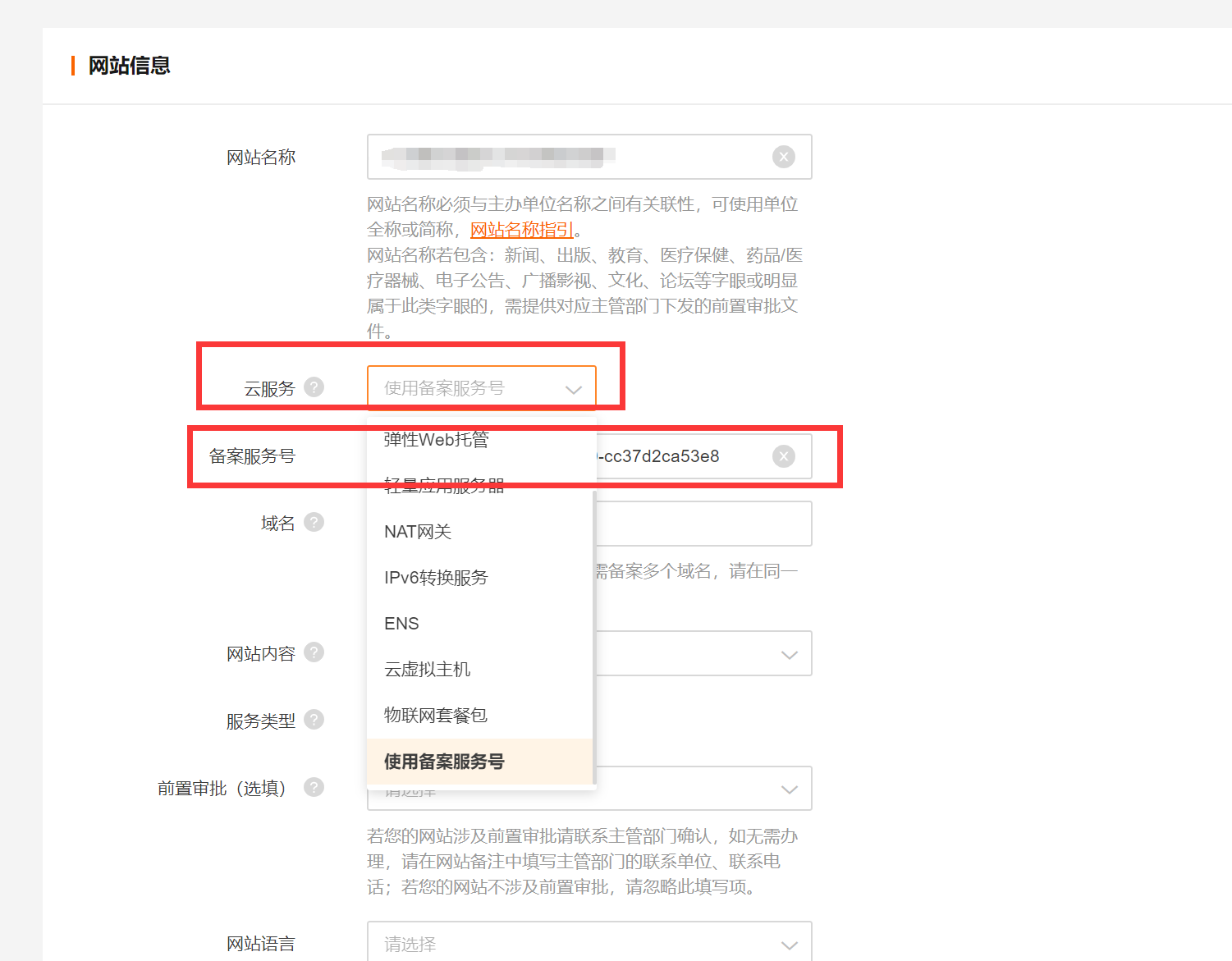Collapse the 云服务 dropdown
The height and width of the screenshot is (961, 1232).
(573, 389)
